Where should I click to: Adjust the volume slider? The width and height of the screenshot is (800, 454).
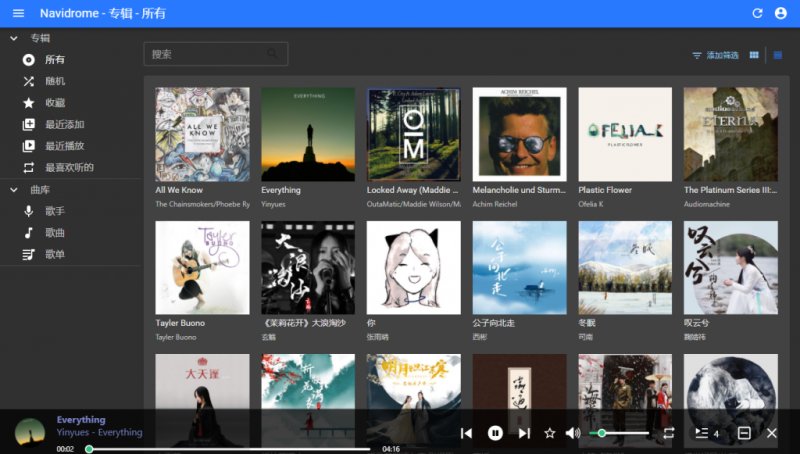[619, 433]
